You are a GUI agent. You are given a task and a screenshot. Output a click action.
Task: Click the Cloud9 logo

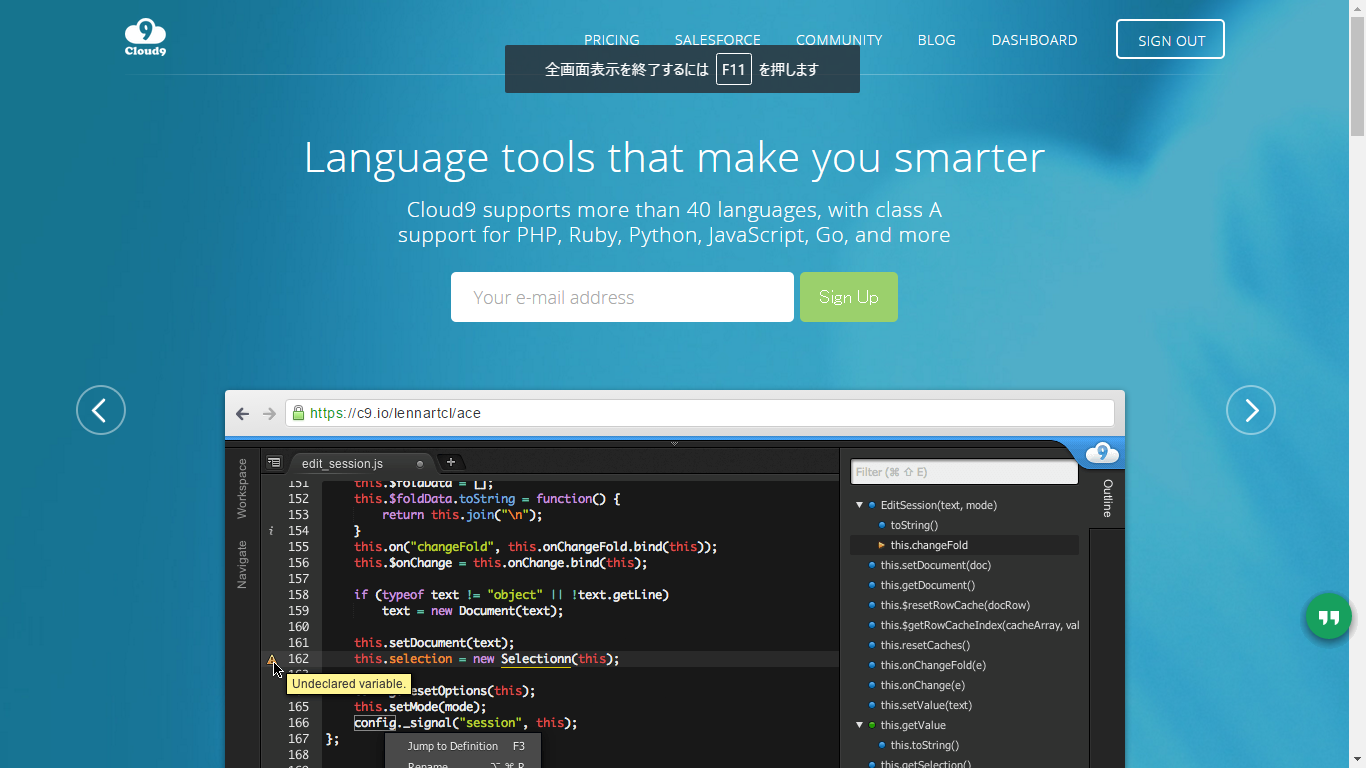click(x=146, y=38)
